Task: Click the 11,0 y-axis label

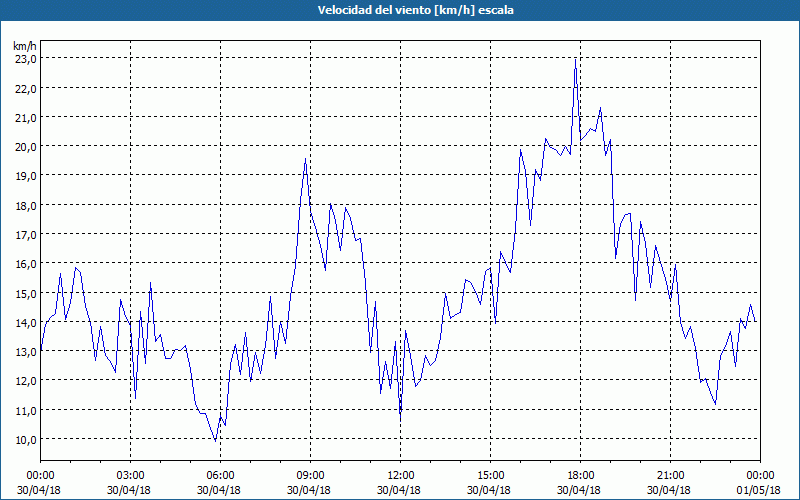Action: (x=25, y=410)
